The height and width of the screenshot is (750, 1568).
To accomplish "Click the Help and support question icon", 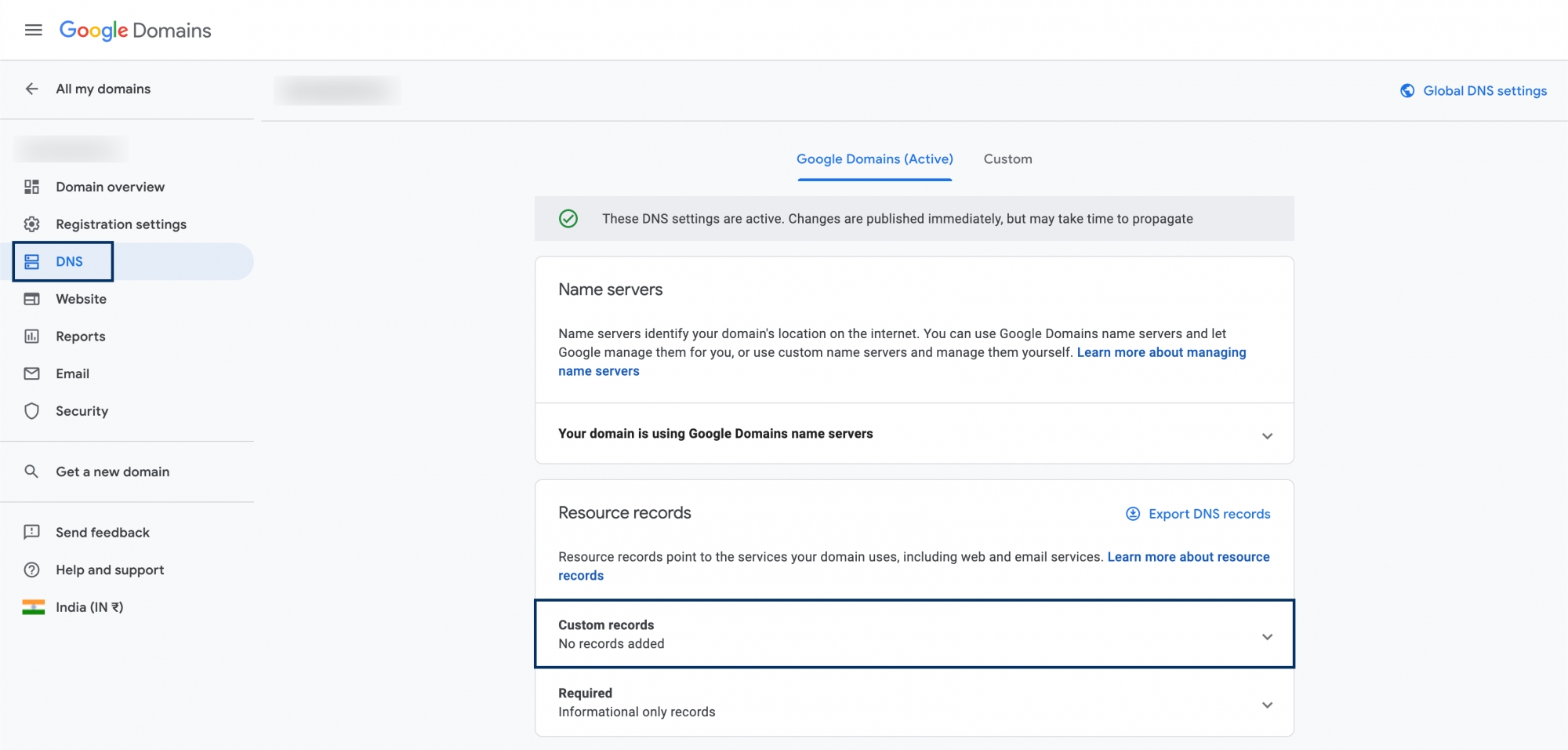I will [x=31, y=570].
